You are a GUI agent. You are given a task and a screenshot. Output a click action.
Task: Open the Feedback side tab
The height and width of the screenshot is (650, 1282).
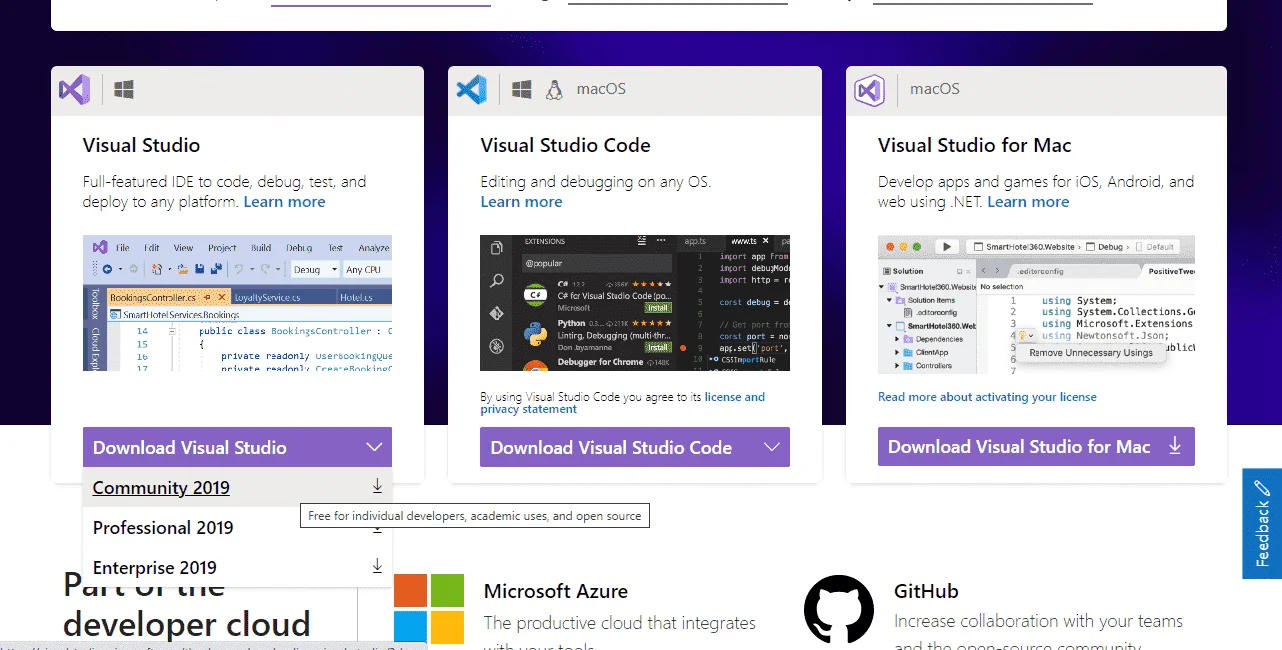(1262, 523)
